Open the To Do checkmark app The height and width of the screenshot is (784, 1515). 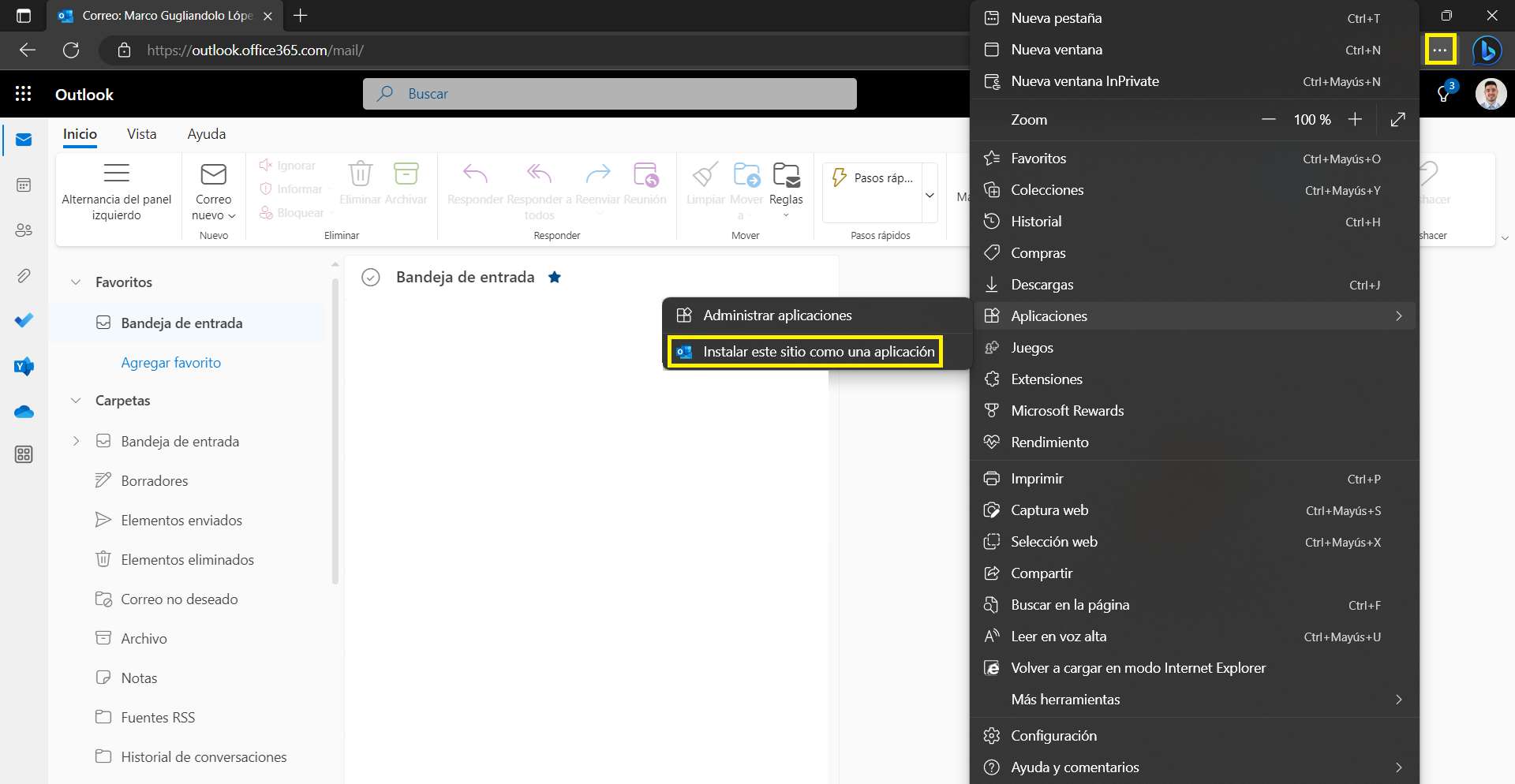24,320
